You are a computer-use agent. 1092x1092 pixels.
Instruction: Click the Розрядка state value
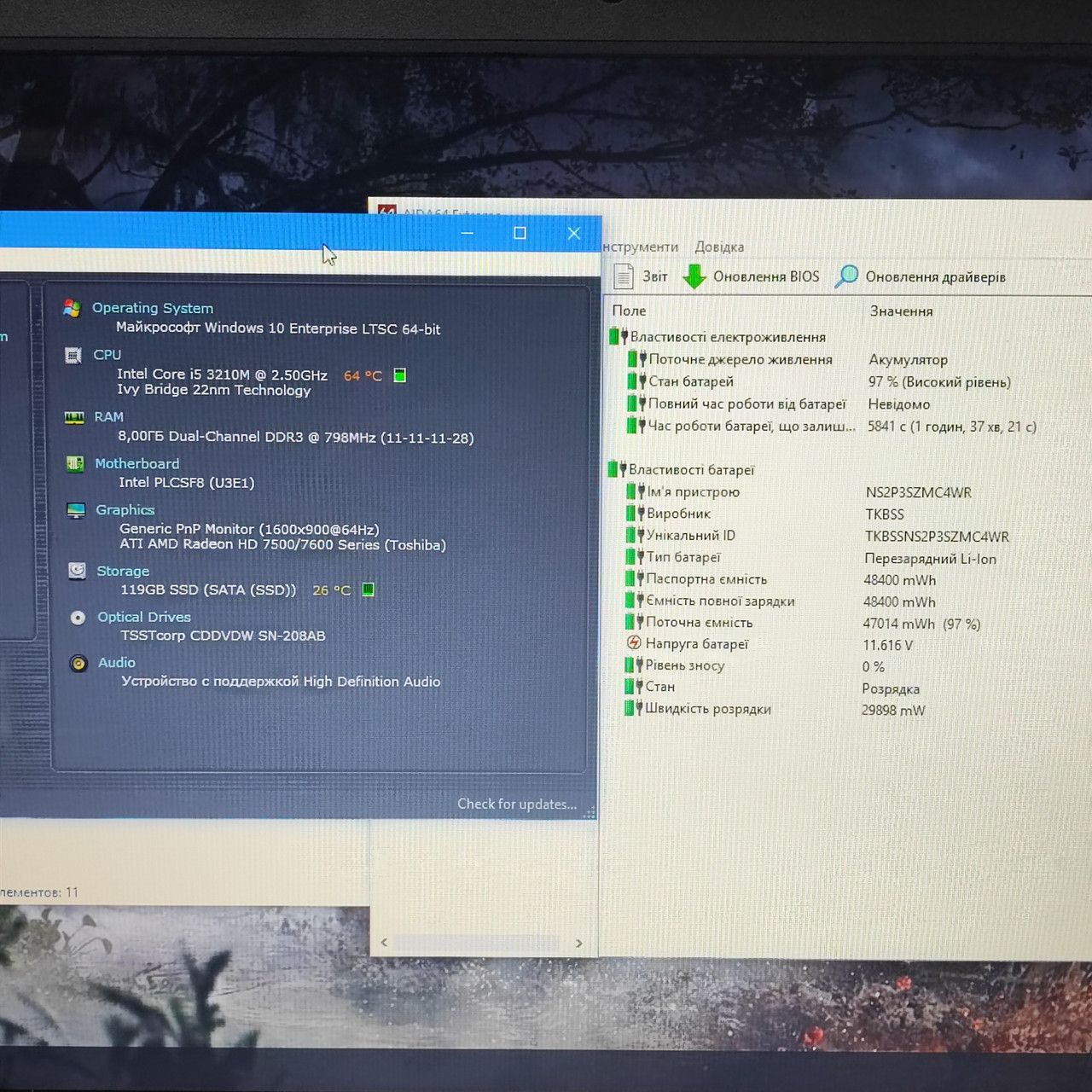pyautogui.click(x=891, y=688)
